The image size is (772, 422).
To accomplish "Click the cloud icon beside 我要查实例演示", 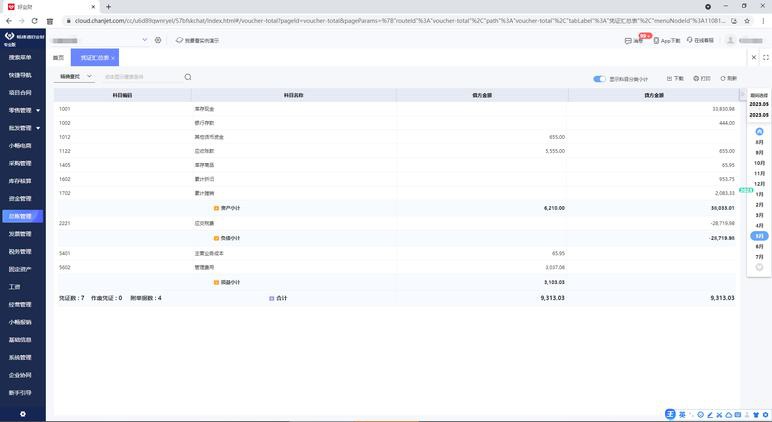I will coord(179,40).
